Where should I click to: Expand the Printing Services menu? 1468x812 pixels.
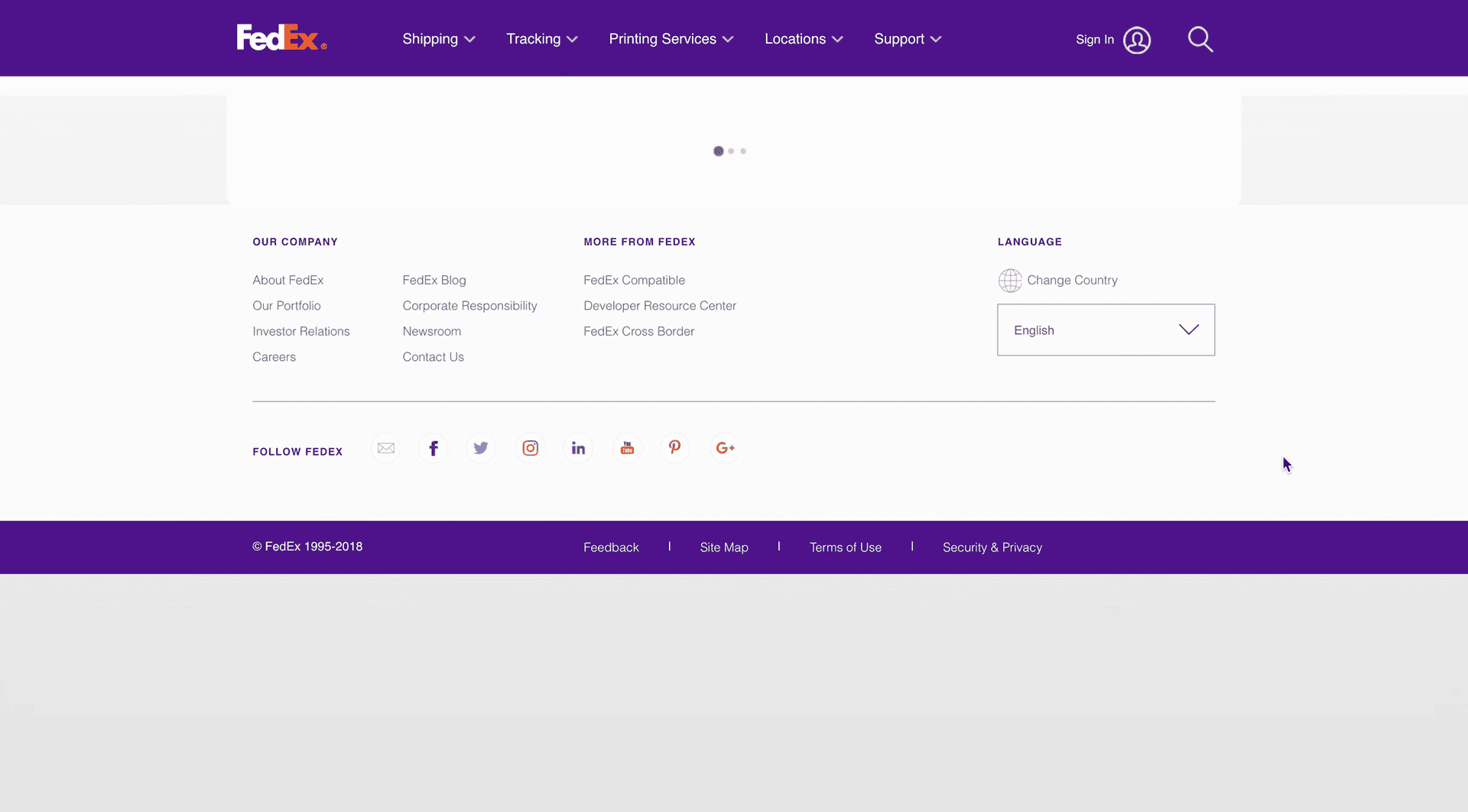pos(671,39)
